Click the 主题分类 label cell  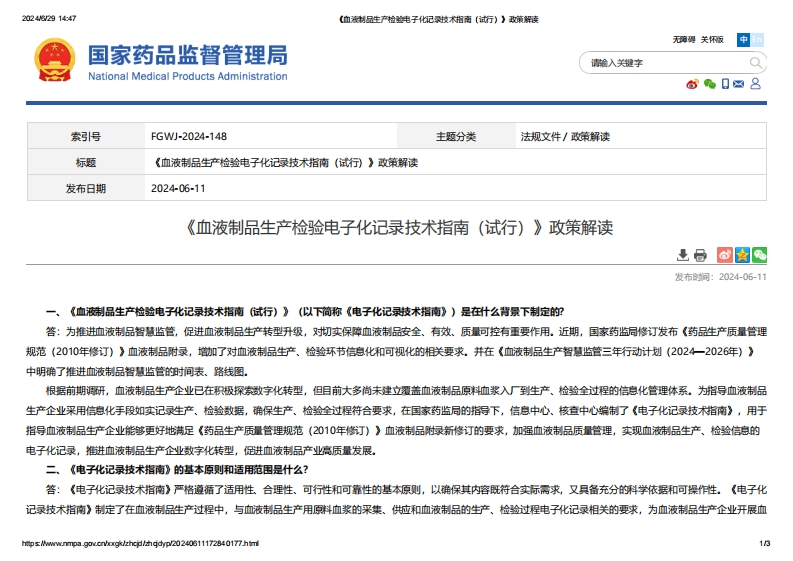point(456,136)
